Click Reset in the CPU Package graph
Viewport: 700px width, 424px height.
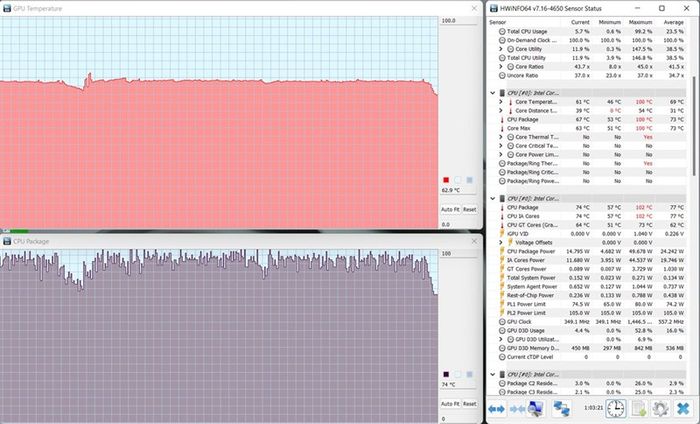click(x=469, y=403)
